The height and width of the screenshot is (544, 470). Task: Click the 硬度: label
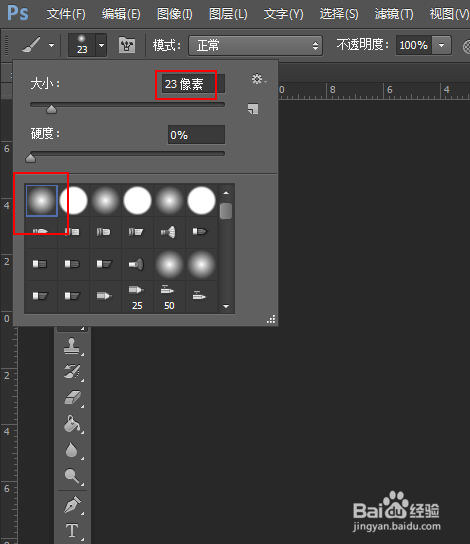[x=45, y=133]
